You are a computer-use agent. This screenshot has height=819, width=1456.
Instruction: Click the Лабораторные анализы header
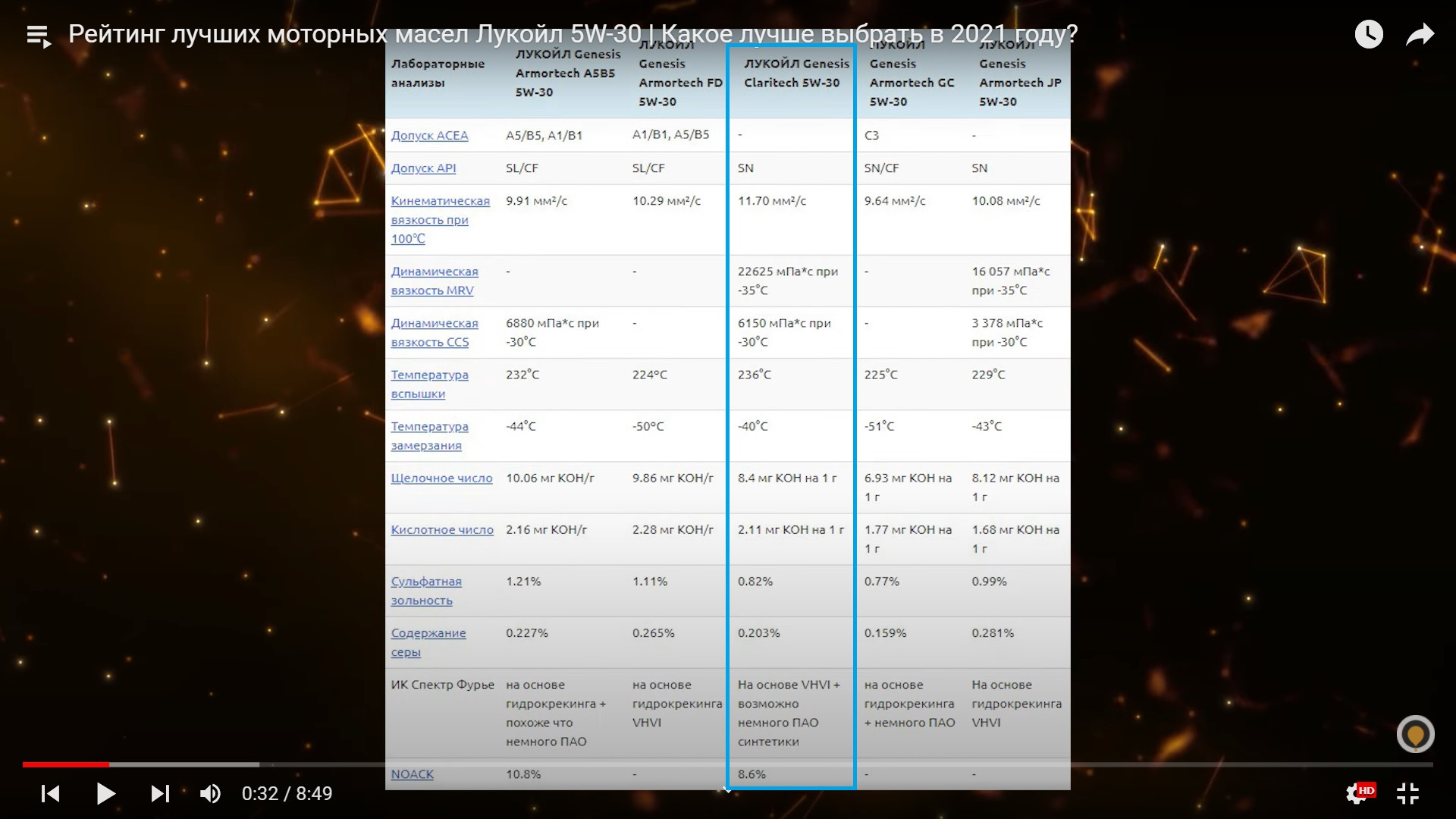[438, 73]
